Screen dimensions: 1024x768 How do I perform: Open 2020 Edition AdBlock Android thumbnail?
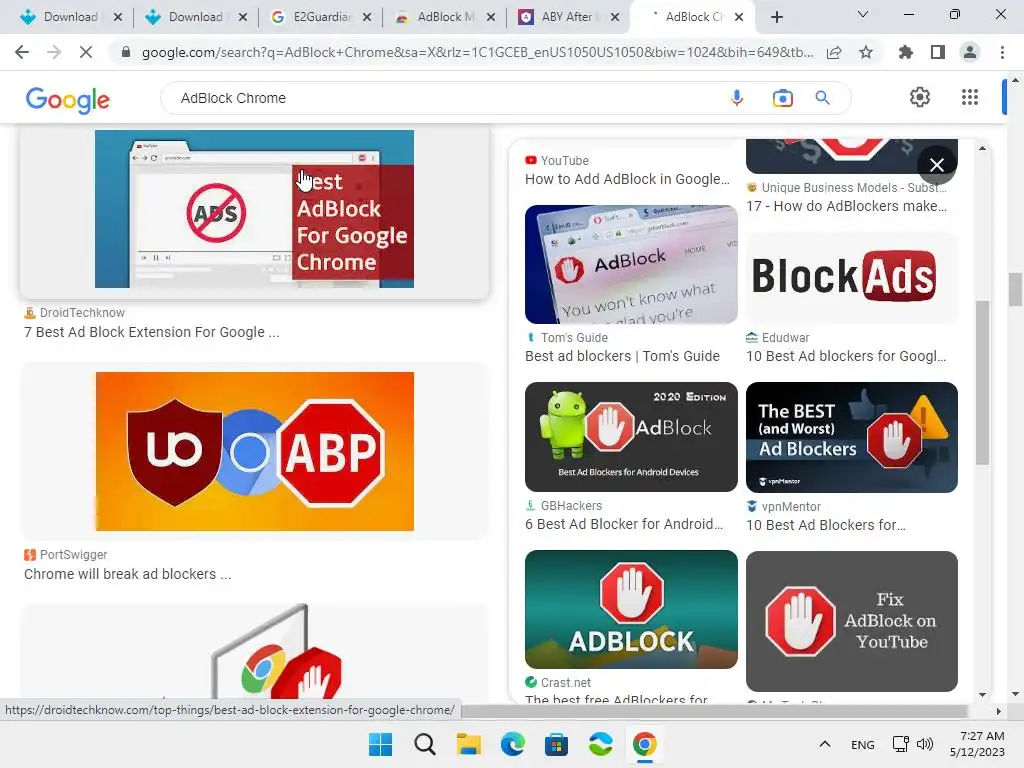click(631, 437)
